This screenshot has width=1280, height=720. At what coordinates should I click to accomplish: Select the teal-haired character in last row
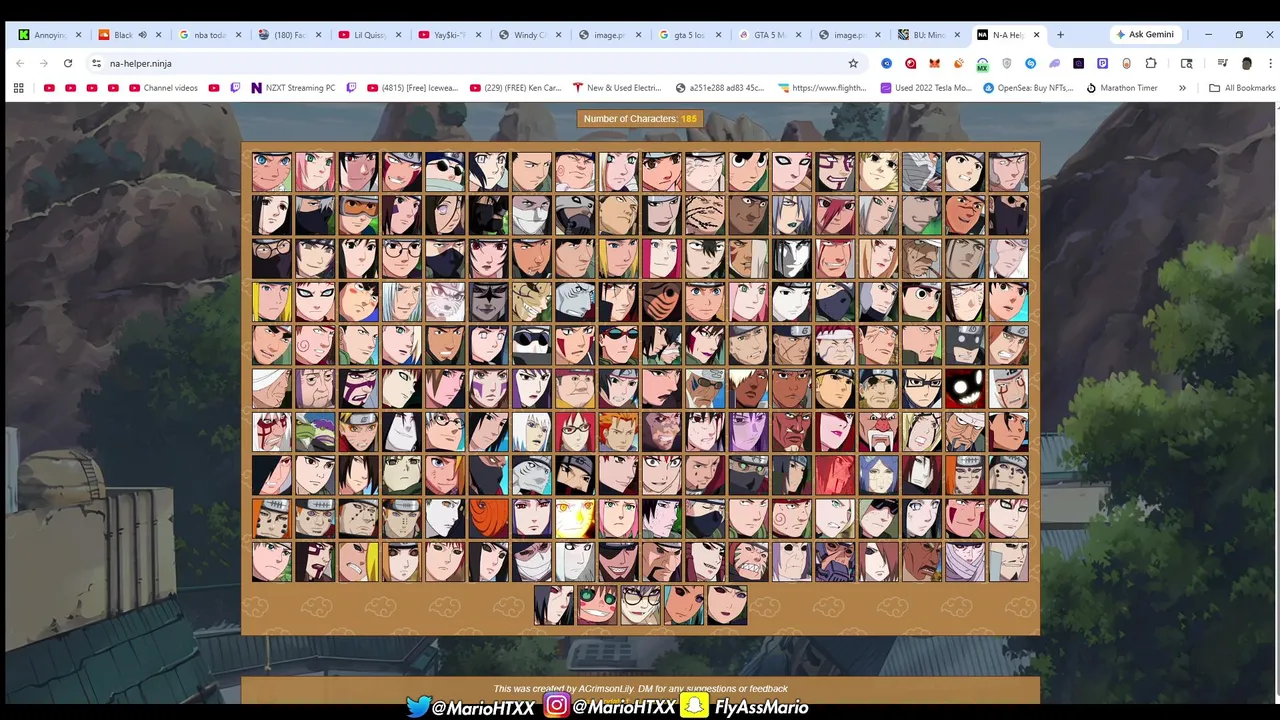(x=684, y=606)
